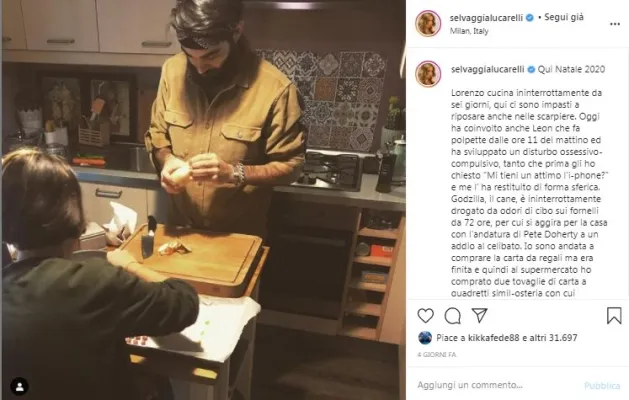Click the Pubblica button
The width and height of the screenshot is (629, 400).
(602, 386)
